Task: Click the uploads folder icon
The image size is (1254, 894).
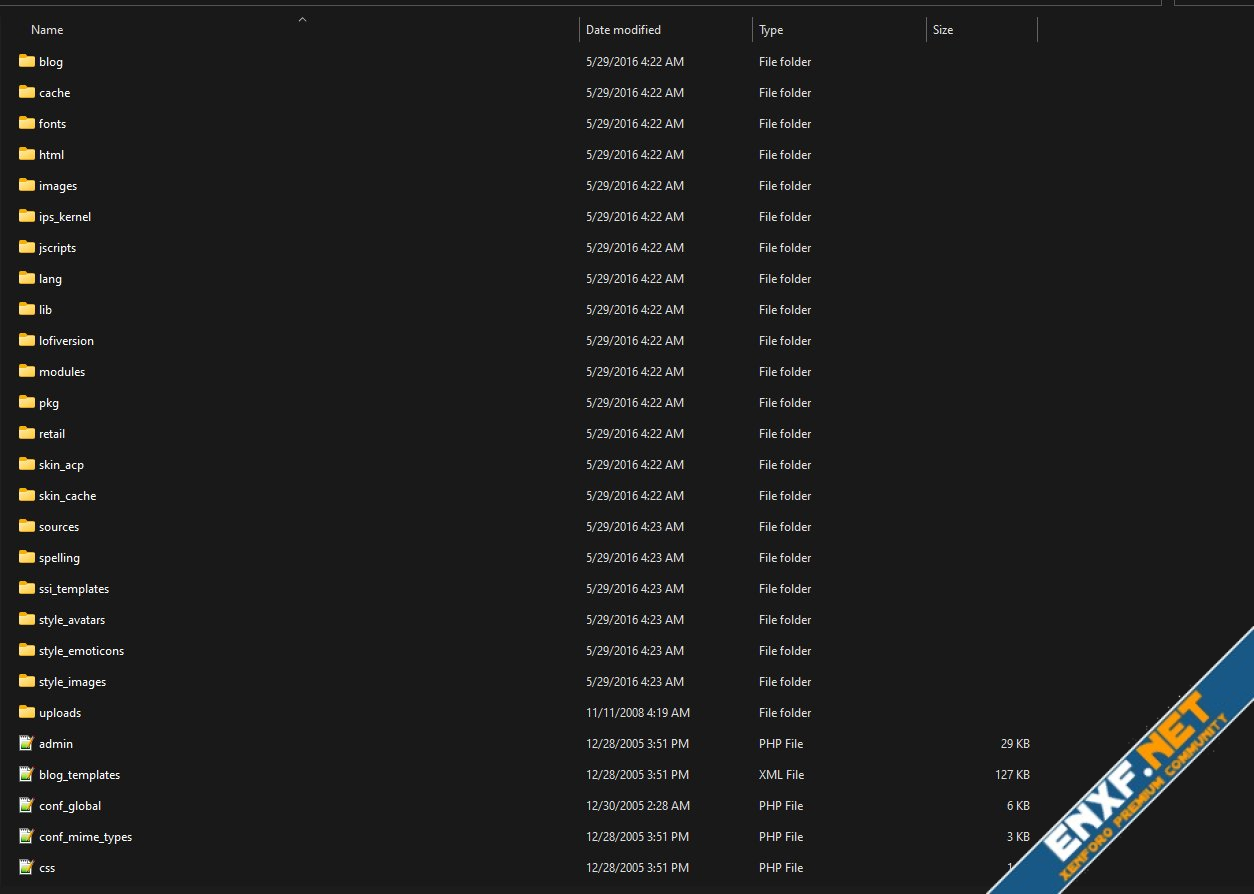Action: [27, 713]
